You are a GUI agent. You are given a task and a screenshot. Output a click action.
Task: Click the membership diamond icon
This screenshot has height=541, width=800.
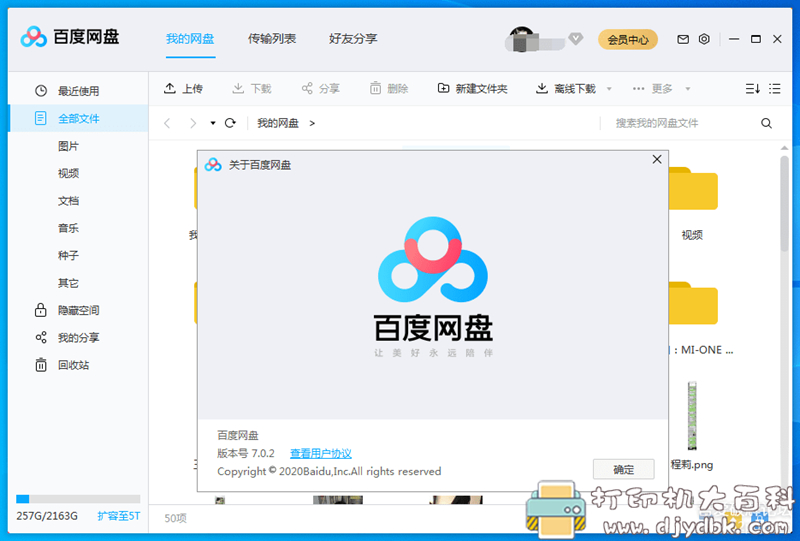[x=576, y=39]
